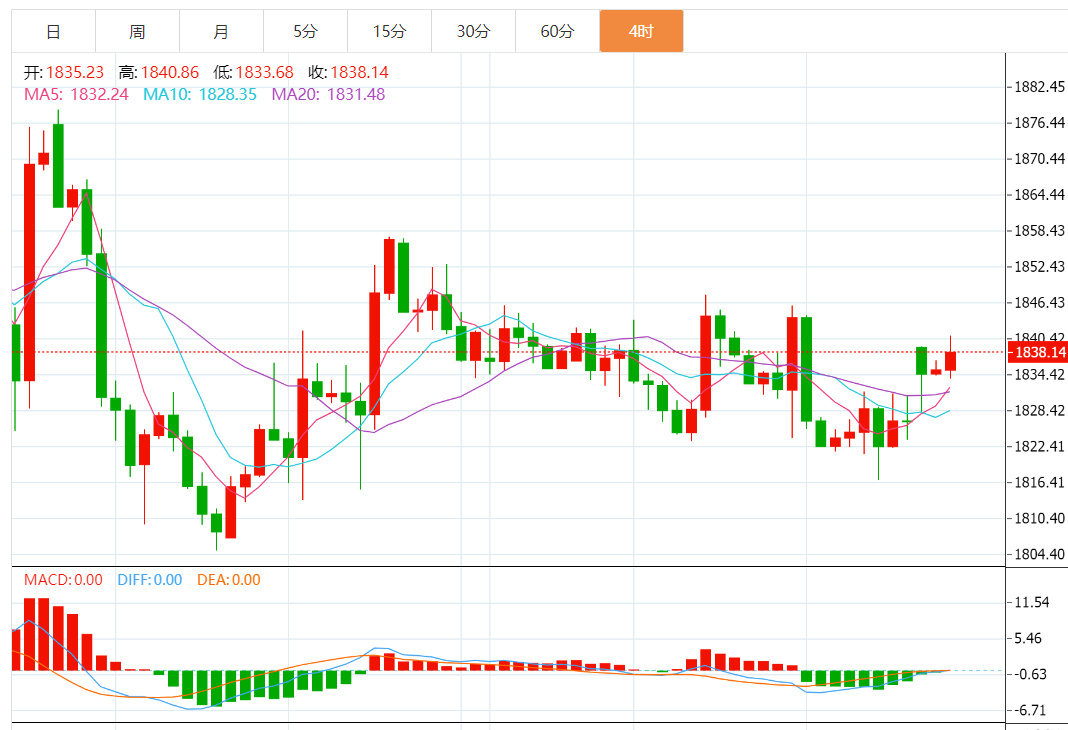The width and height of the screenshot is (1068, 730).
Task: Click the high price 1840.86 value
Action: (x=170, y=72)
